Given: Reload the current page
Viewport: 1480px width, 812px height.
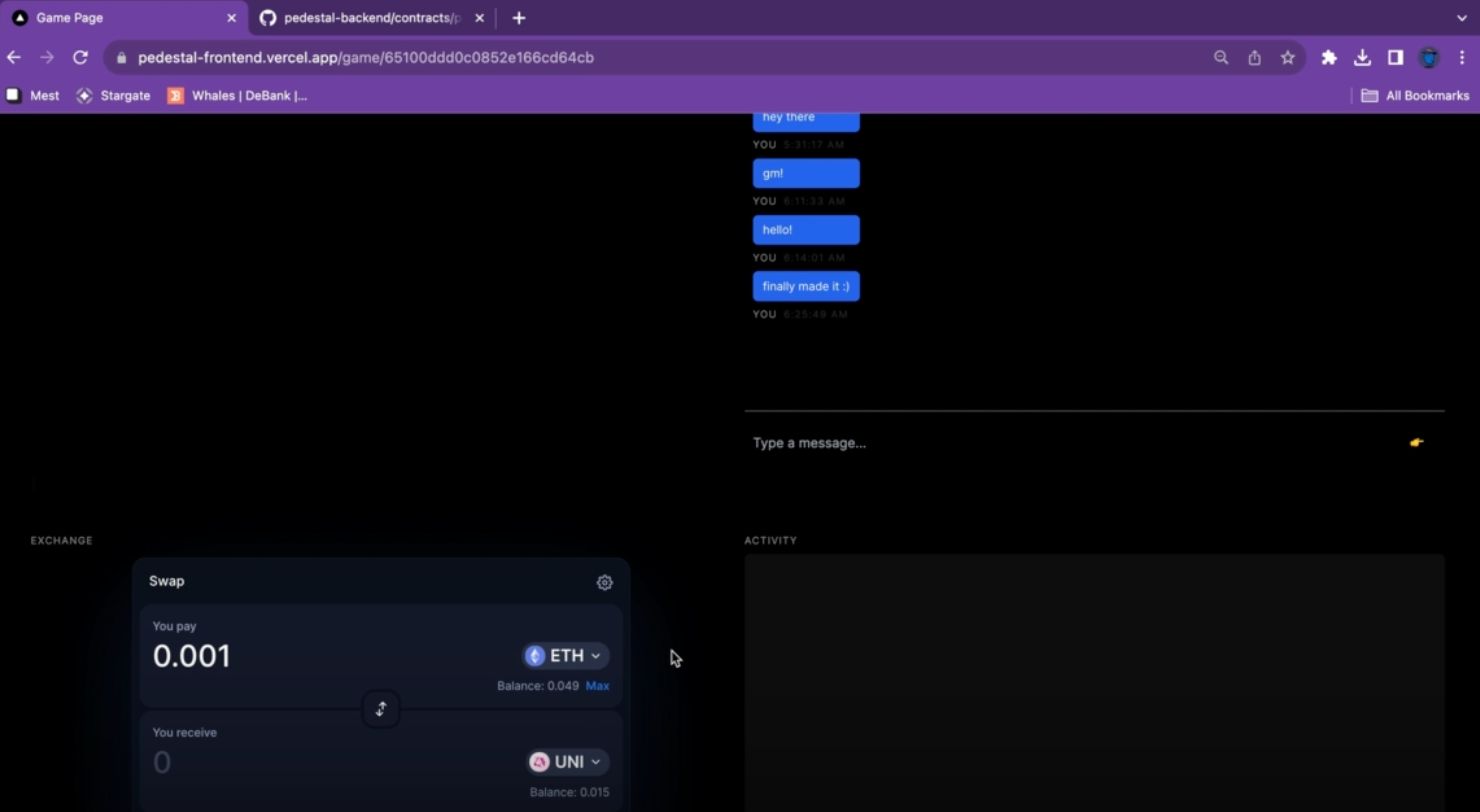Looking at the screenshot, I should [80, 58].
